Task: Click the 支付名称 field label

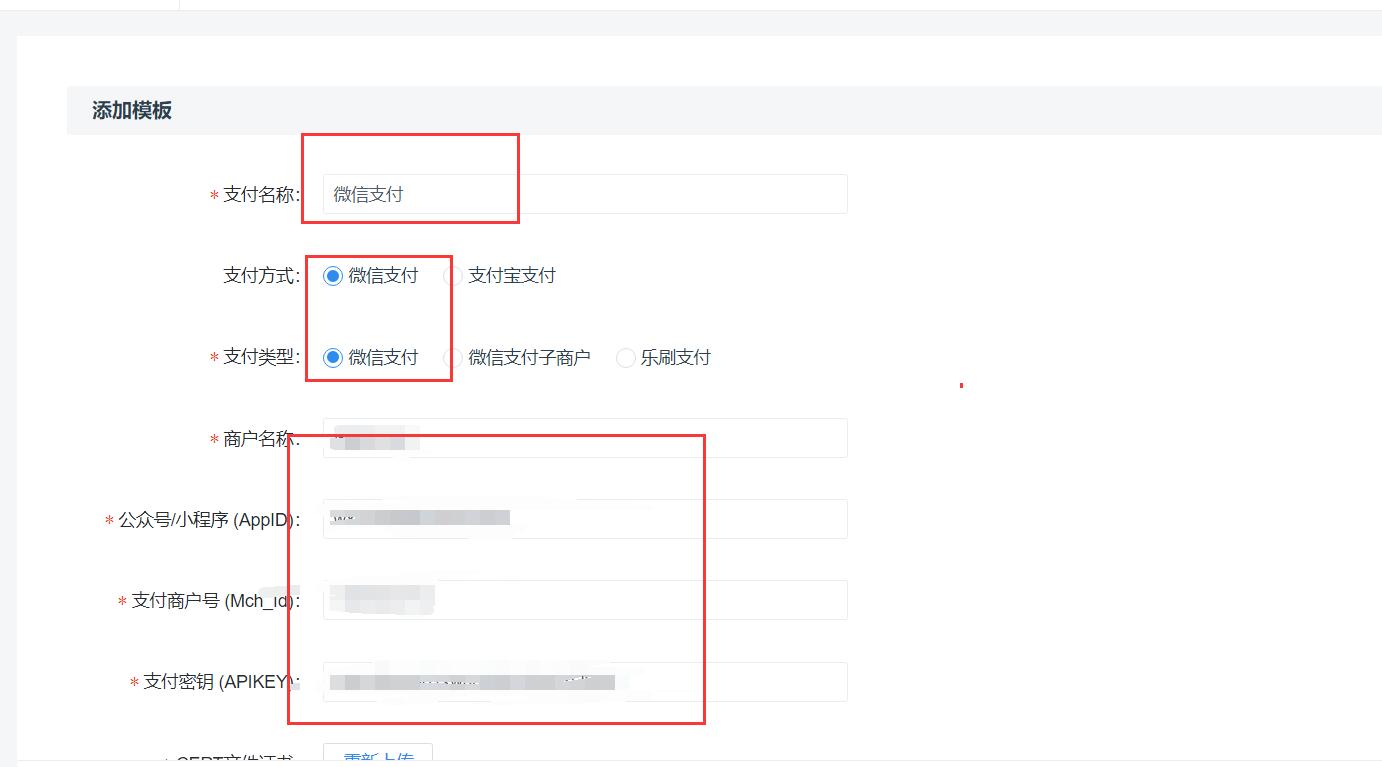Action: [261, 195]
